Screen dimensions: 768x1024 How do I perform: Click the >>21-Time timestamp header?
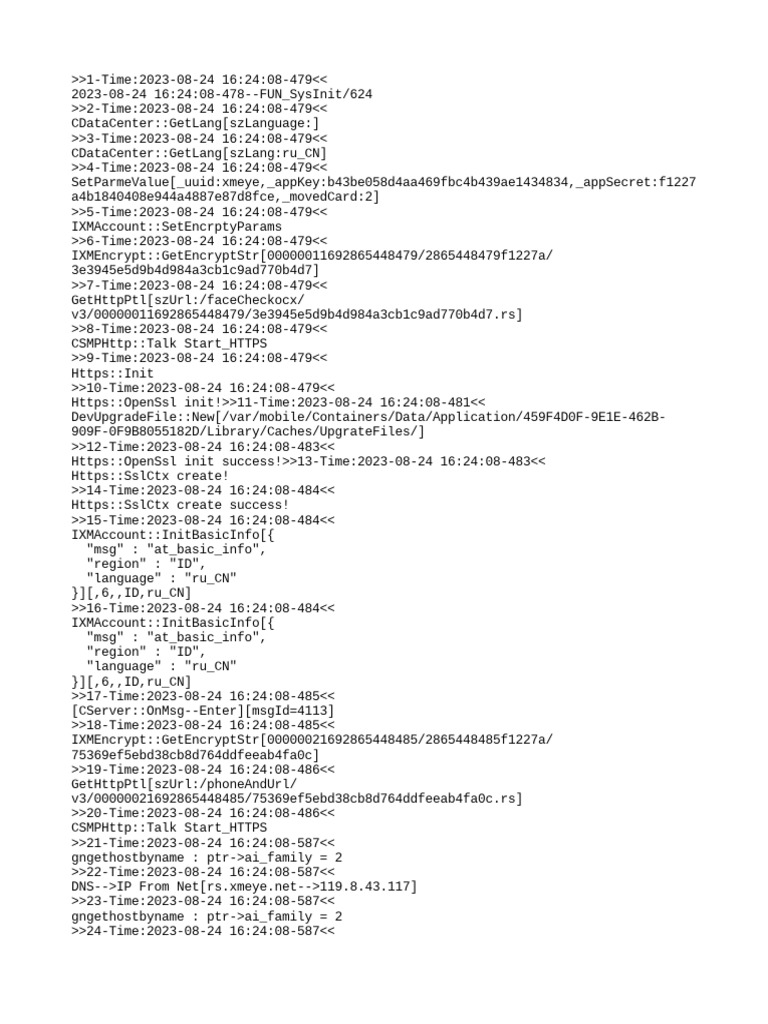[202, 843]
